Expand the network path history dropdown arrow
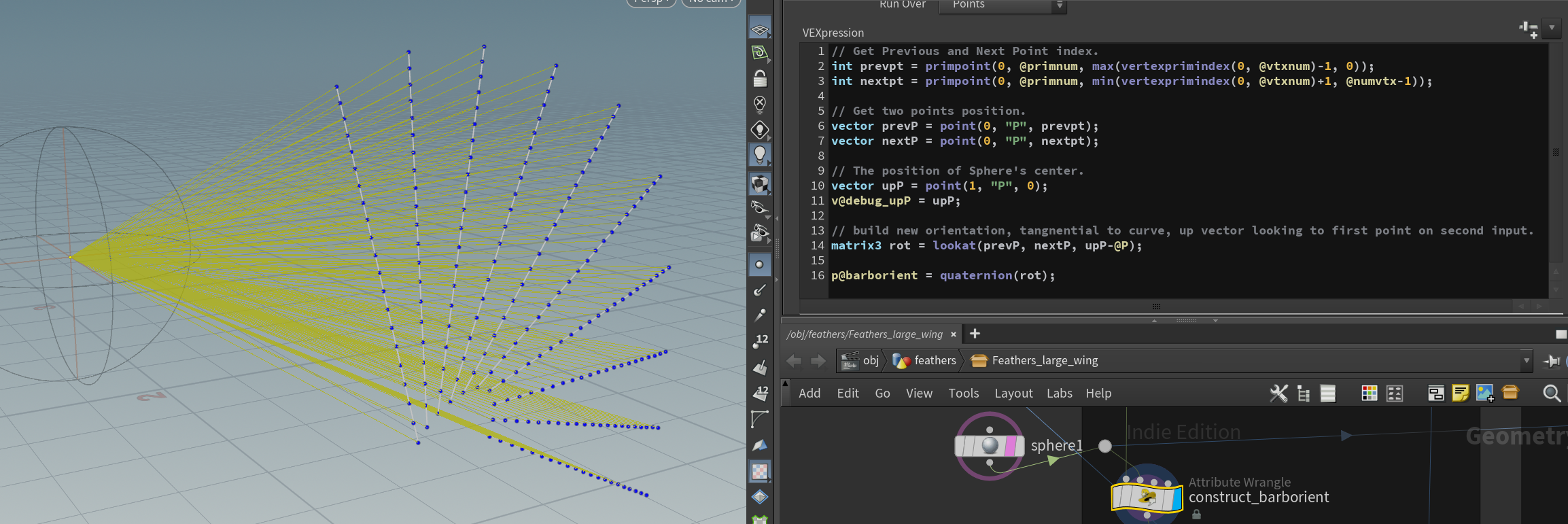Viewport: 1568px width, 524px height. coord(1527,361)
